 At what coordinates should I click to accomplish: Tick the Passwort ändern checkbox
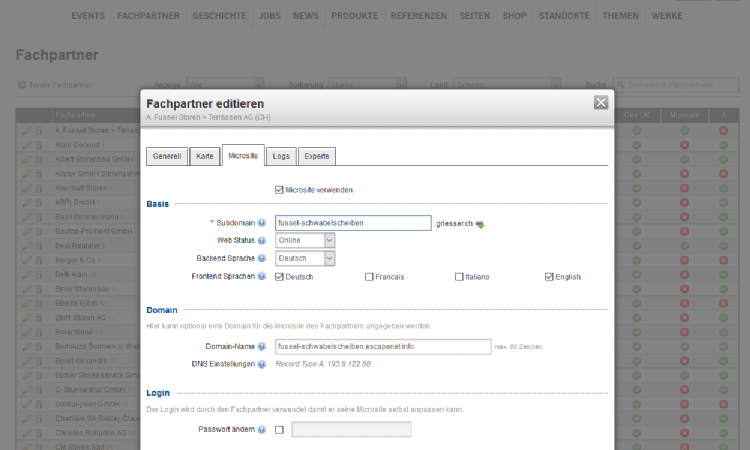click(x=279, y=430)
